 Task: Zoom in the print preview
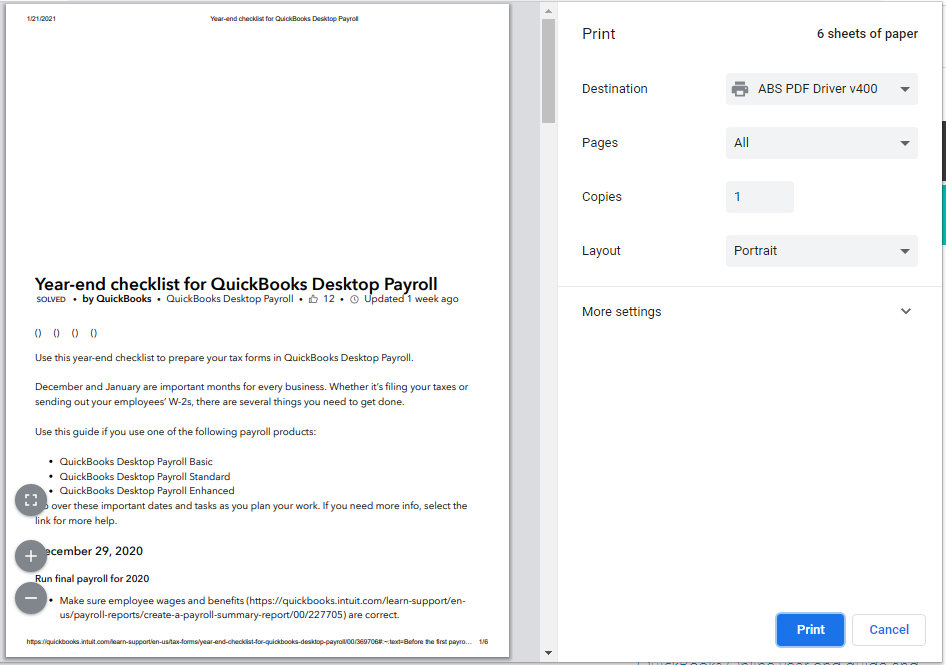[x=31, y=556]
